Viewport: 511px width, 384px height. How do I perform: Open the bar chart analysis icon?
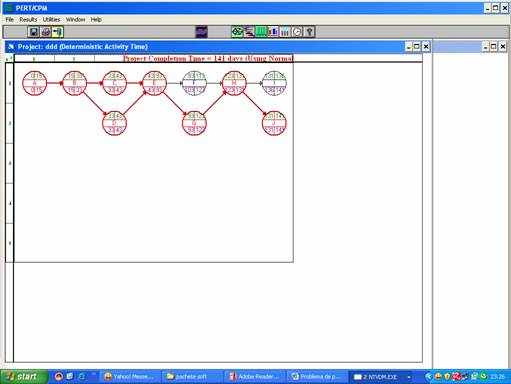click(273, 32)
